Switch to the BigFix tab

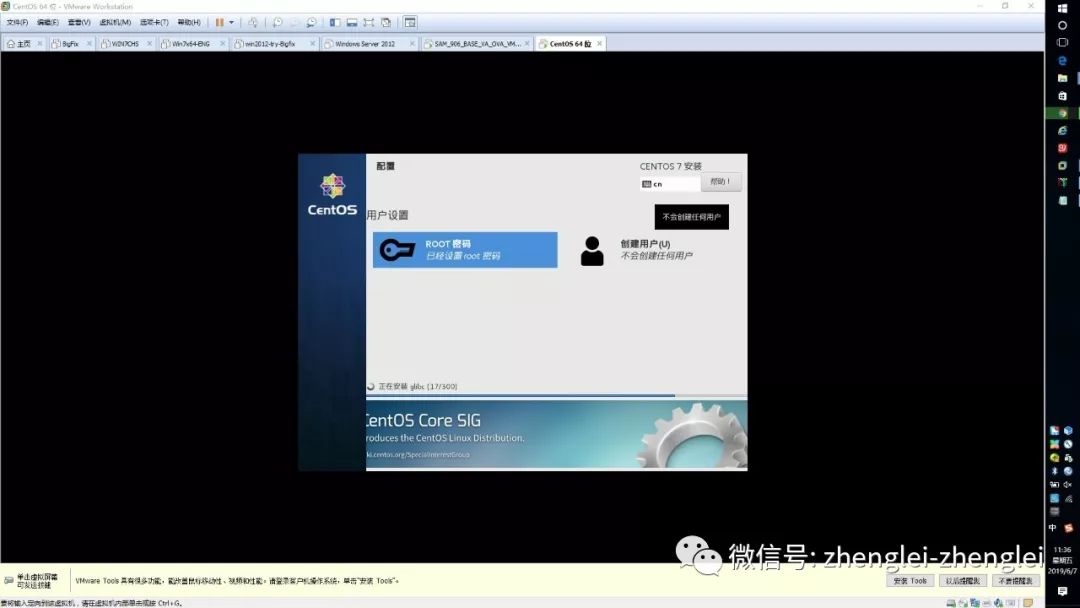coord(70,43)
